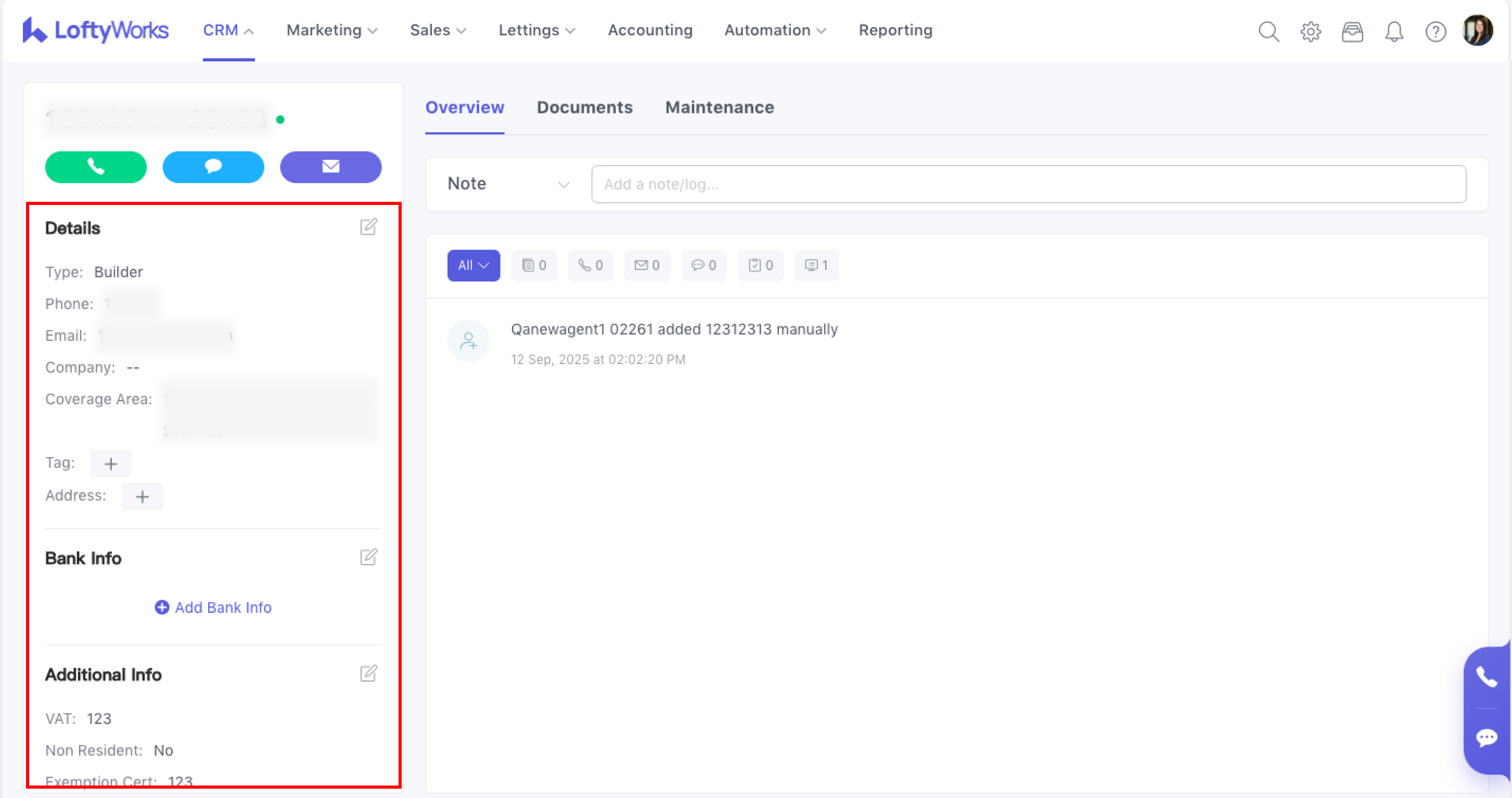Image resolution: width=1512 pixels, height=798 pixels.
Task: Switch to the Documents tab
Action: pos(584,107)
